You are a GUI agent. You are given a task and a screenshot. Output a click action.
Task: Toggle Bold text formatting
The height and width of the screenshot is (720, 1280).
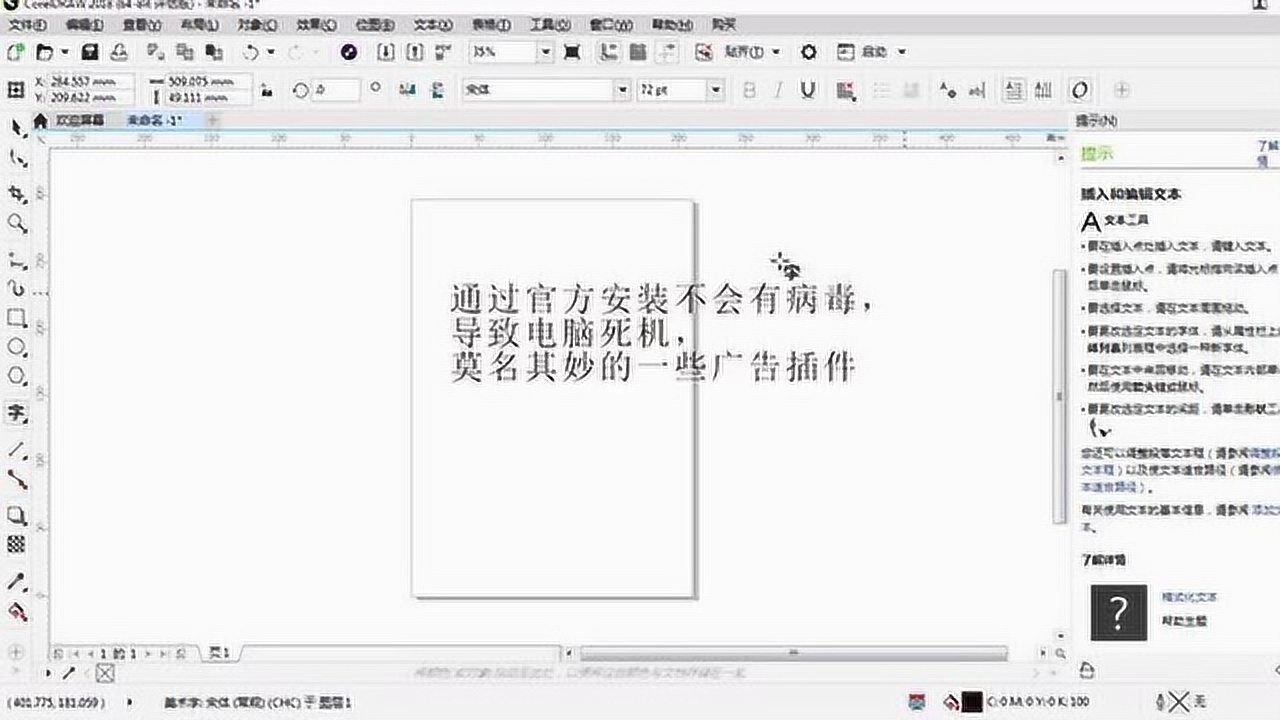[749, 90]
